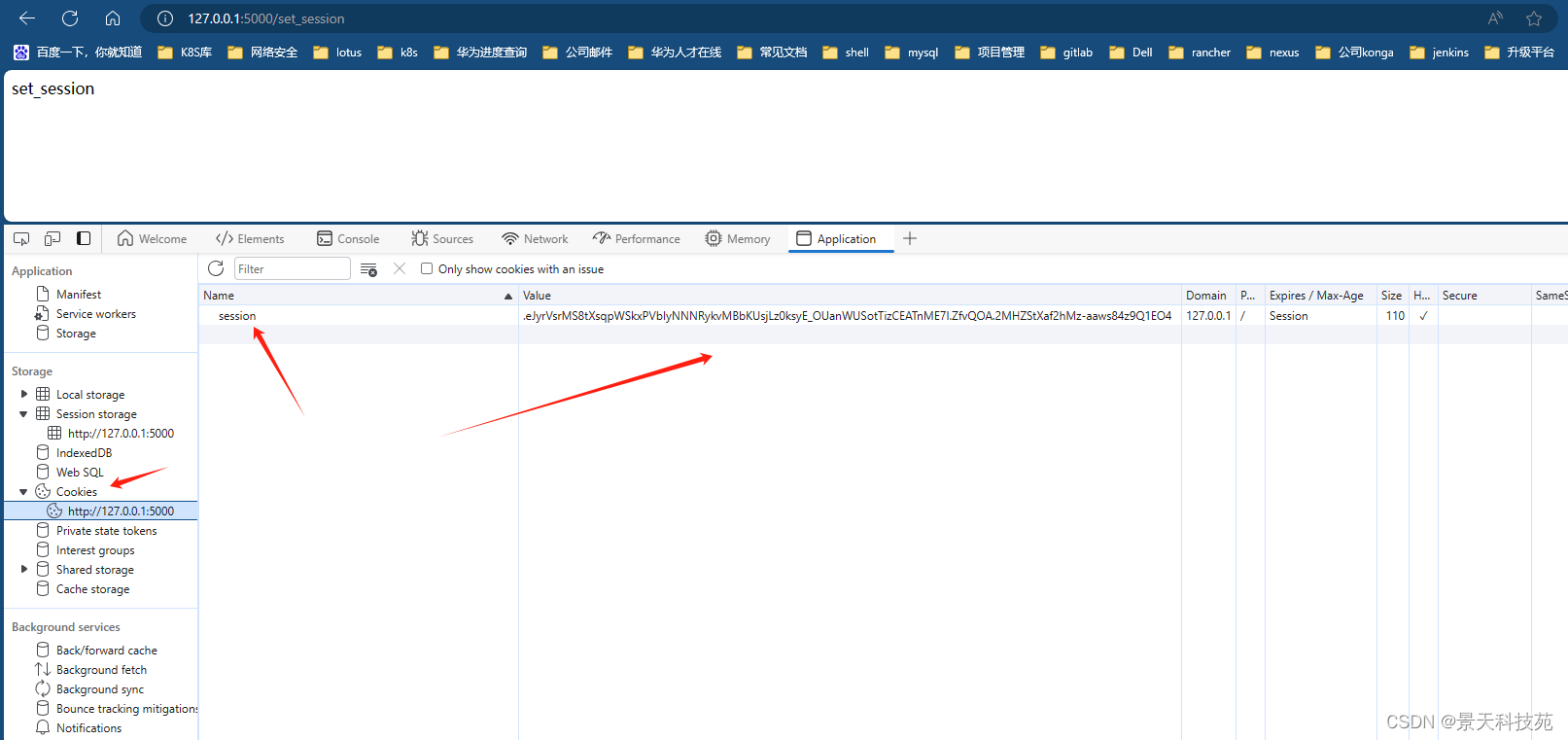Select http://127.0.0.1:5000 under Session storage
The width and height of the screenshot is (1568, 740).
click(110, 433)
